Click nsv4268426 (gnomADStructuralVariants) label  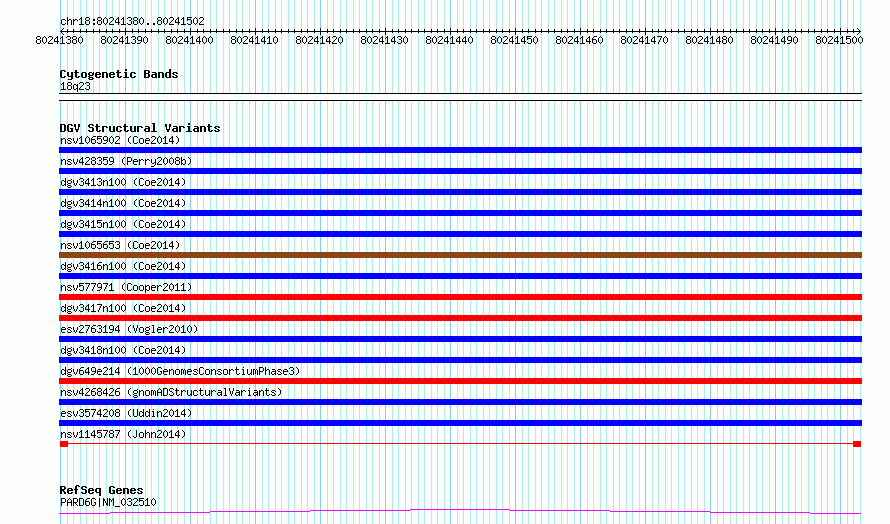171,392
